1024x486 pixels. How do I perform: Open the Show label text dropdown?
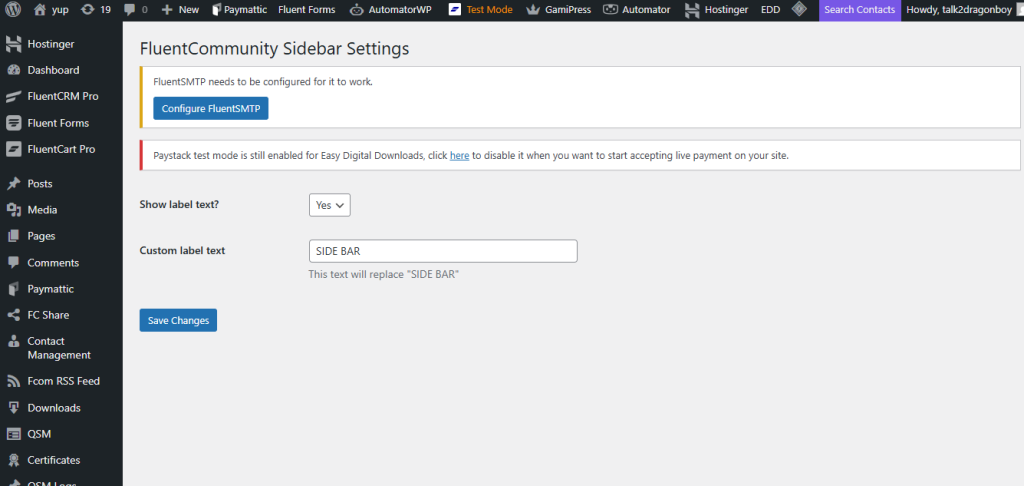click(x=330, y=204)
